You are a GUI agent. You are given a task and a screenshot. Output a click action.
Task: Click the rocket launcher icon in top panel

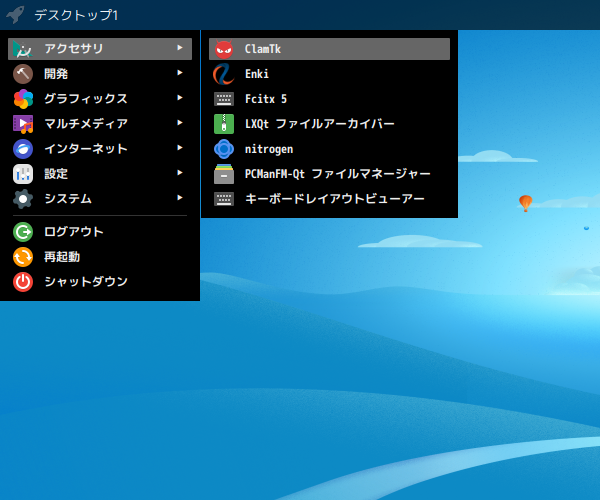pos(15,15)
